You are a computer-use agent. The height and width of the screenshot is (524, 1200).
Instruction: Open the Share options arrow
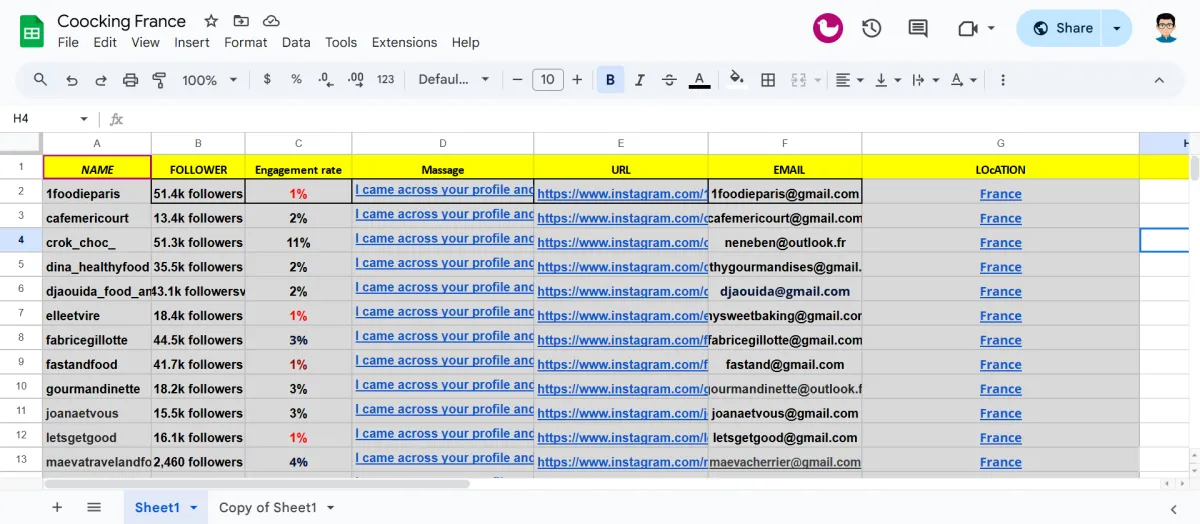[x=1117, y=28]
